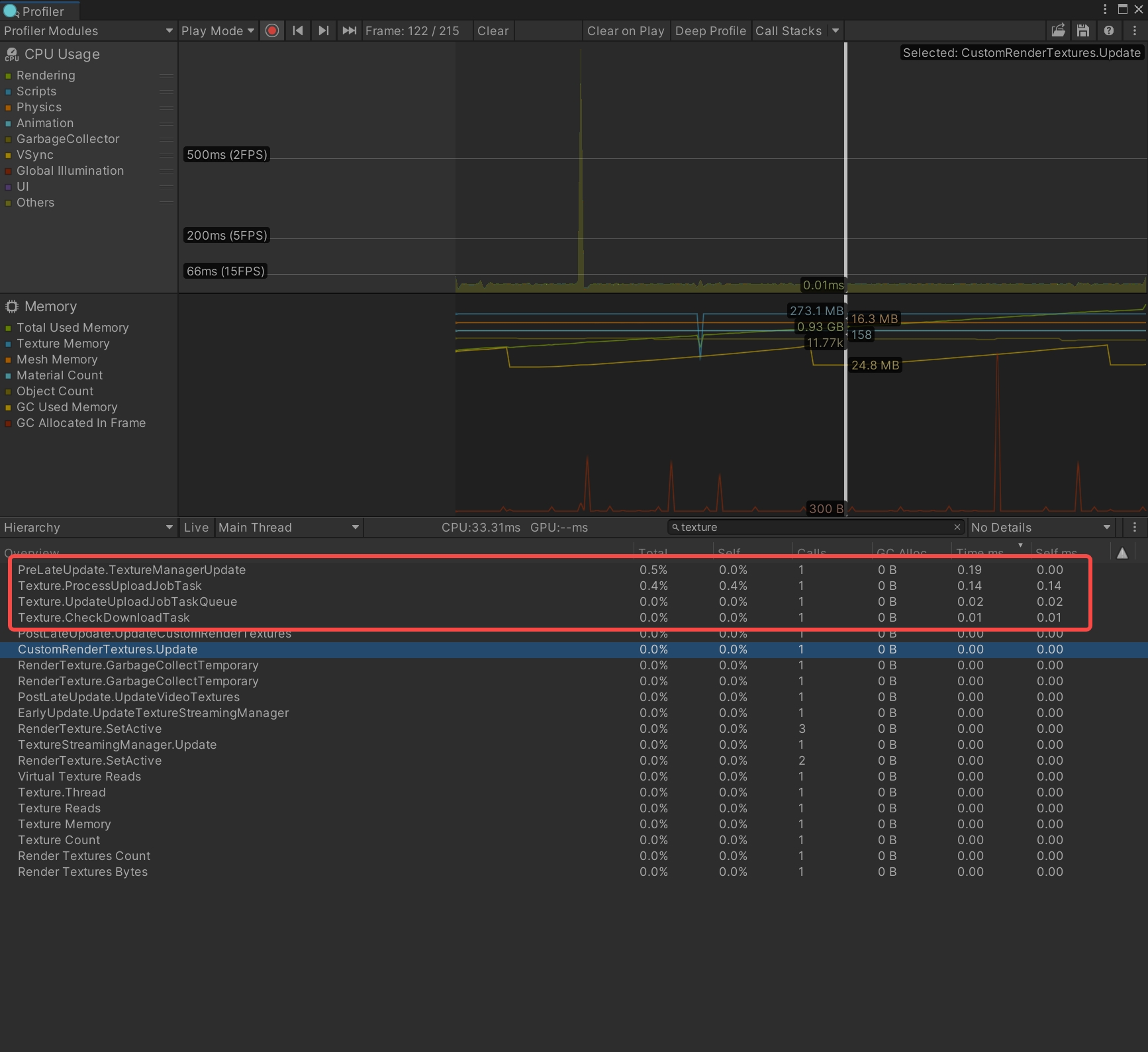Jump to the previous frame
The image size is (1148, 1052).
[x=298, y=31]
